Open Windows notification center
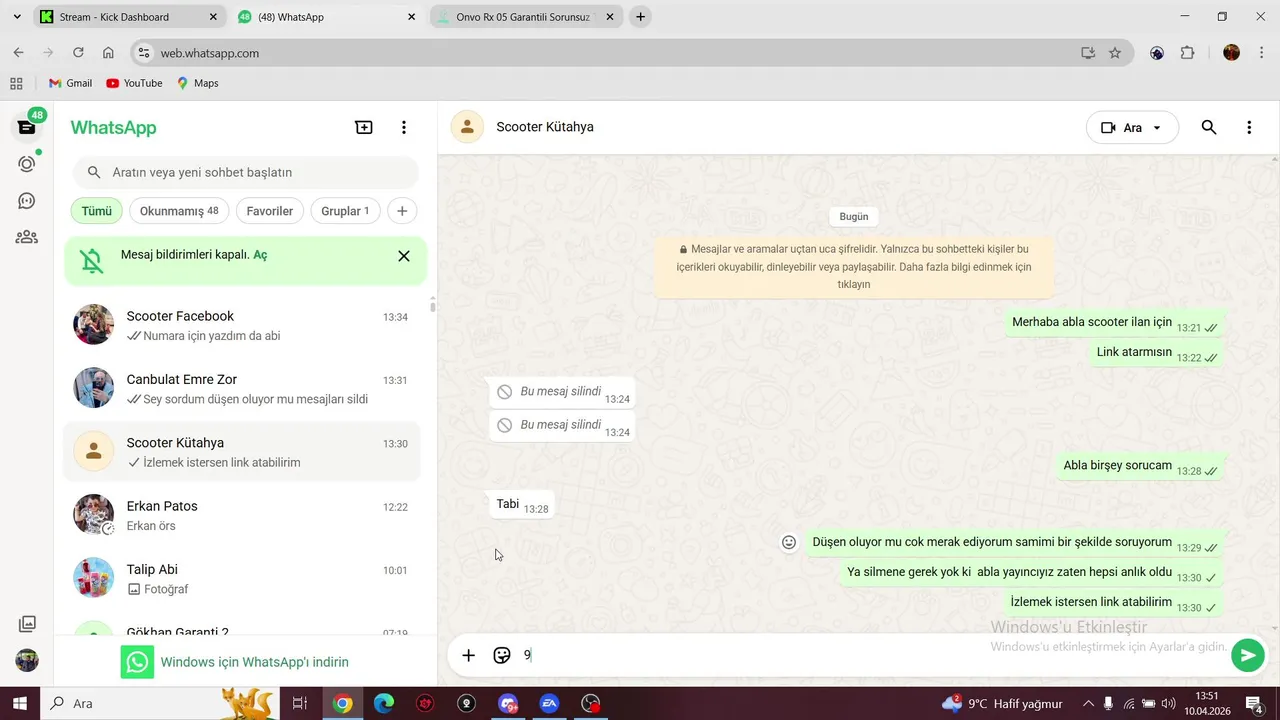 pyautogui.click(x=1254, y=704)
